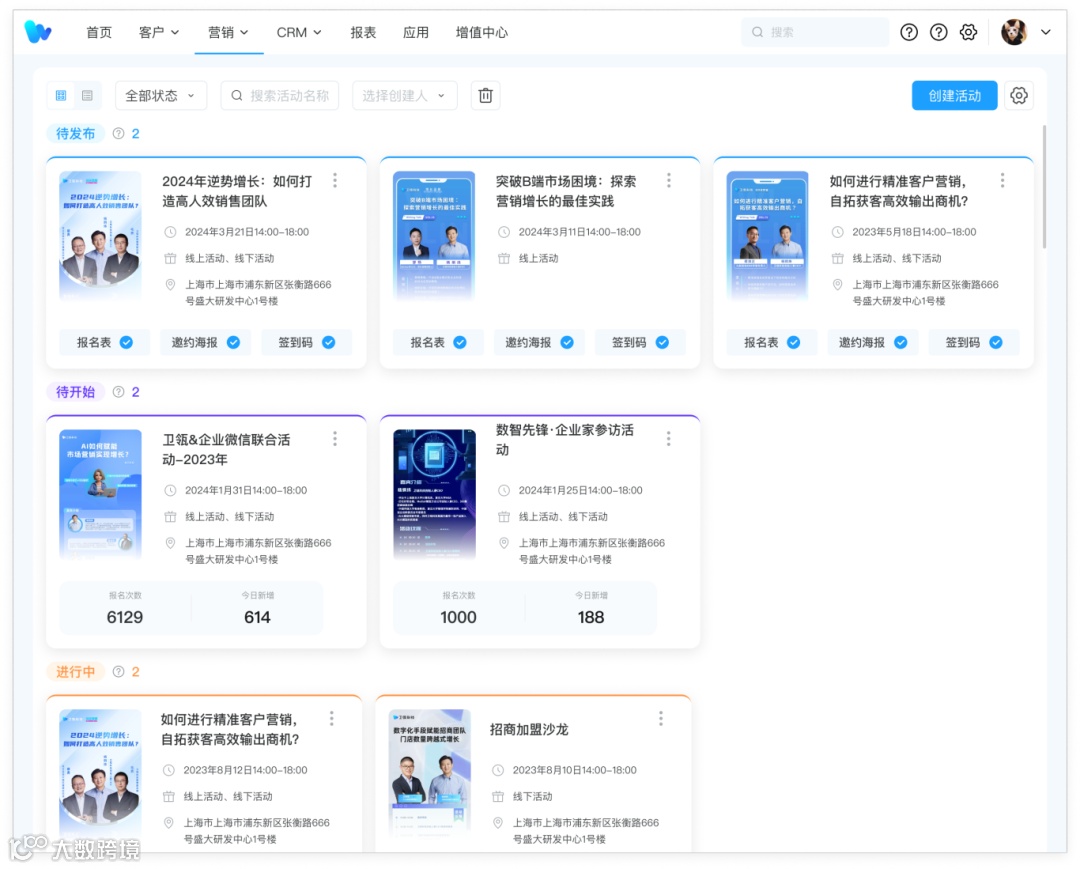Image resolution: width=1080 pixels, height=869 pixels.
Task: Click 报名次数 value 1000
Action: pyautogui.click(x=458, y=617)
